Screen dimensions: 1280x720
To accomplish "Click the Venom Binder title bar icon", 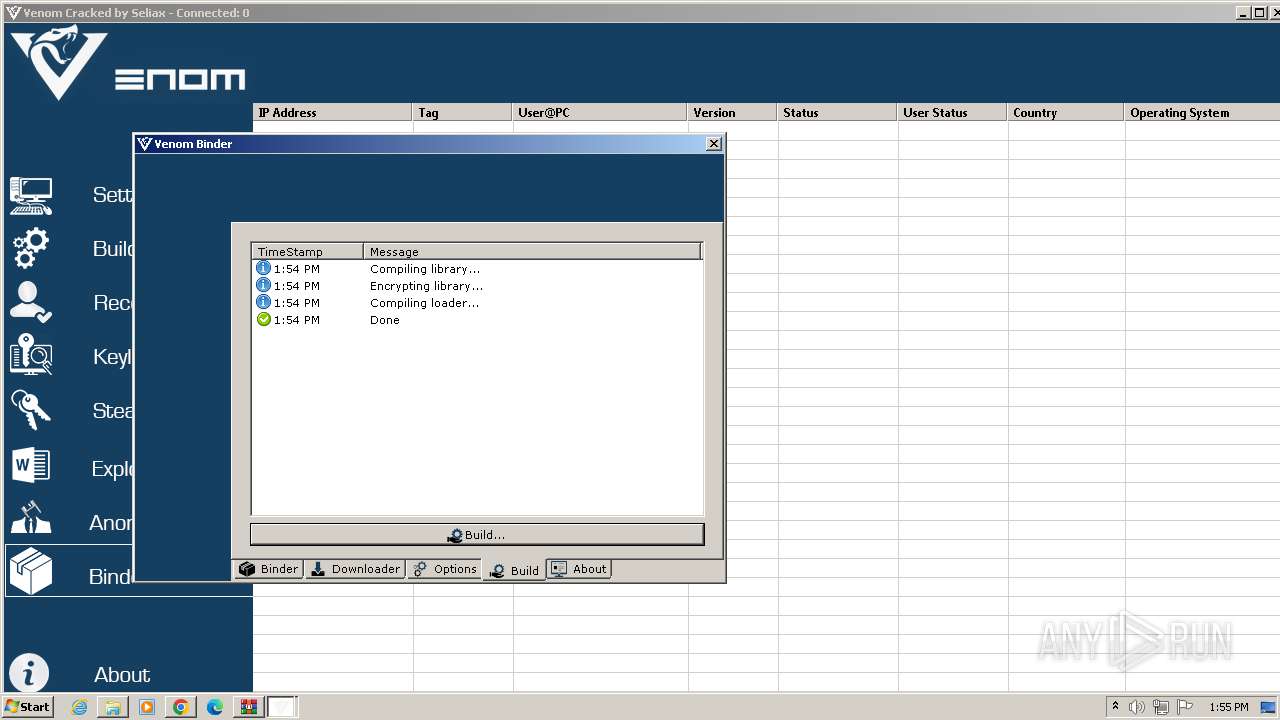I will coord(144,143).
